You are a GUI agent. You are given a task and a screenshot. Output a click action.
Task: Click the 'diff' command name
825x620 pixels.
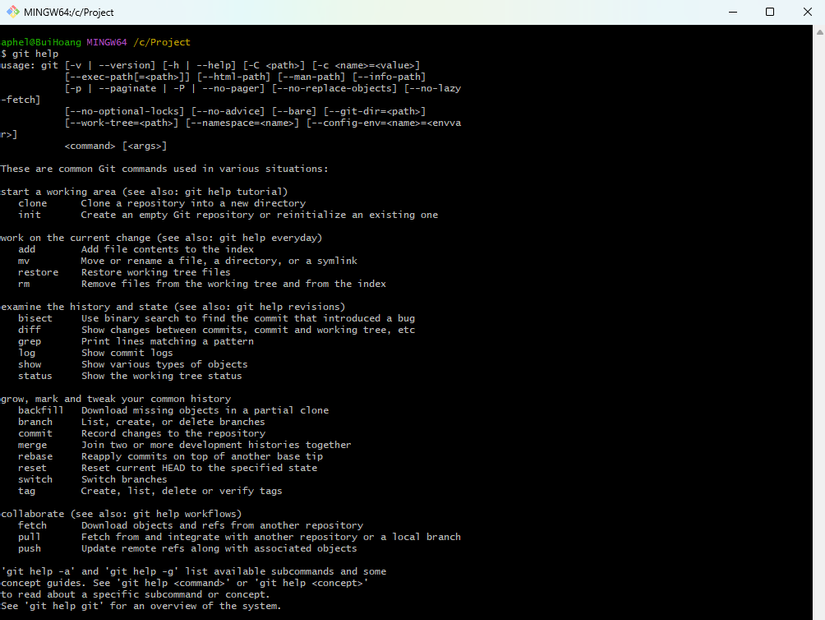pos(29,330)
